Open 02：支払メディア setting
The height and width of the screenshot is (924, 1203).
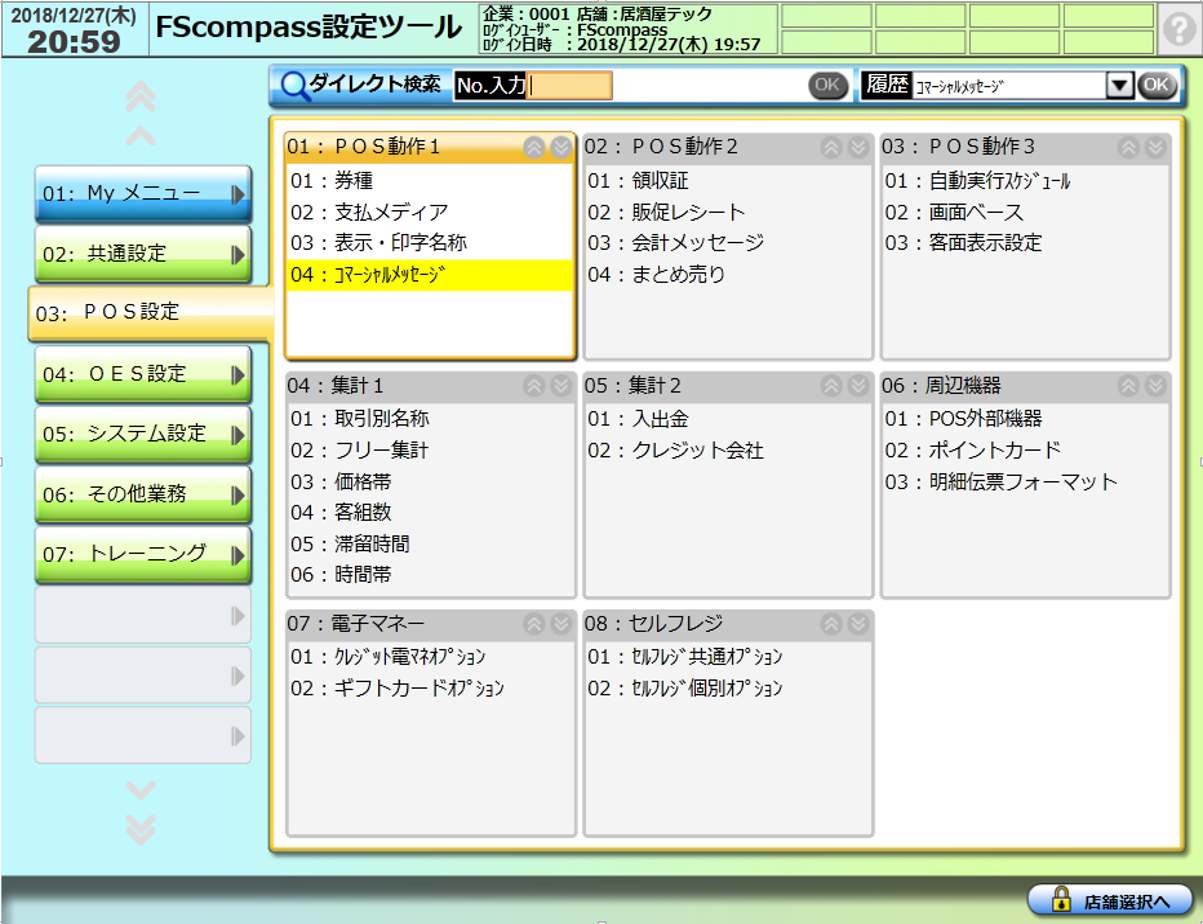(430, 212)
